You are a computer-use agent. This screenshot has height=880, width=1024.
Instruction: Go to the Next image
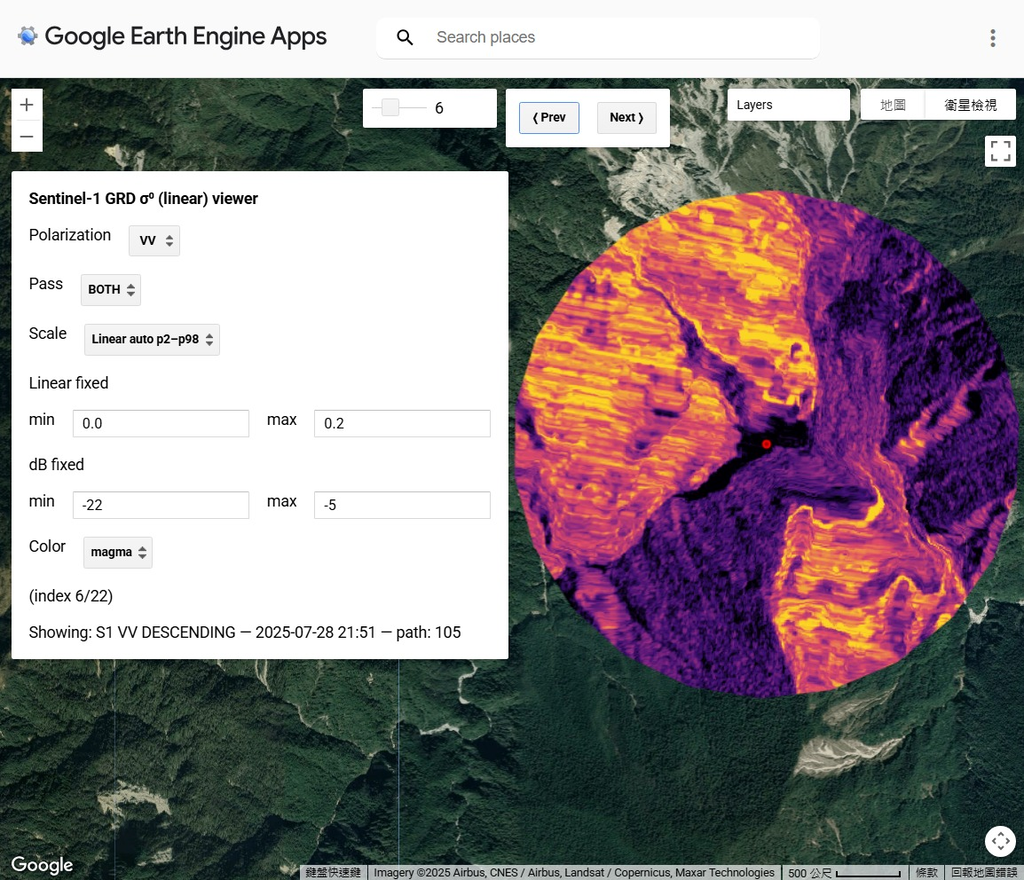pos(627,118)
